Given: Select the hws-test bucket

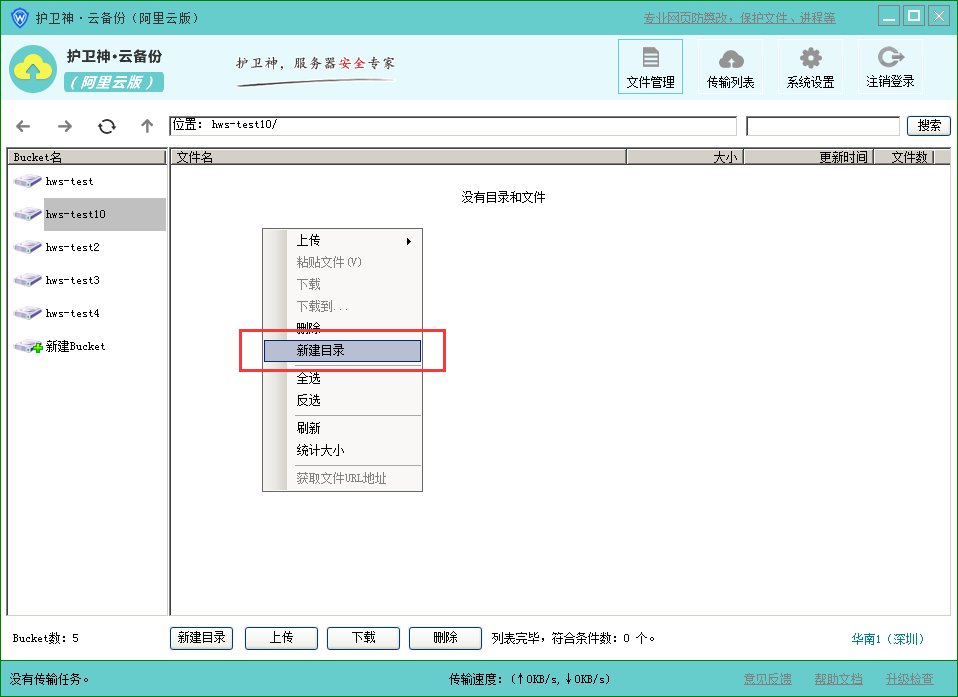Looking at the screenshot, I should [69, 181].
